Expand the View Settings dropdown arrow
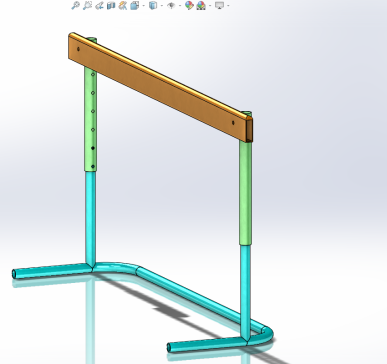 point(228,6)
